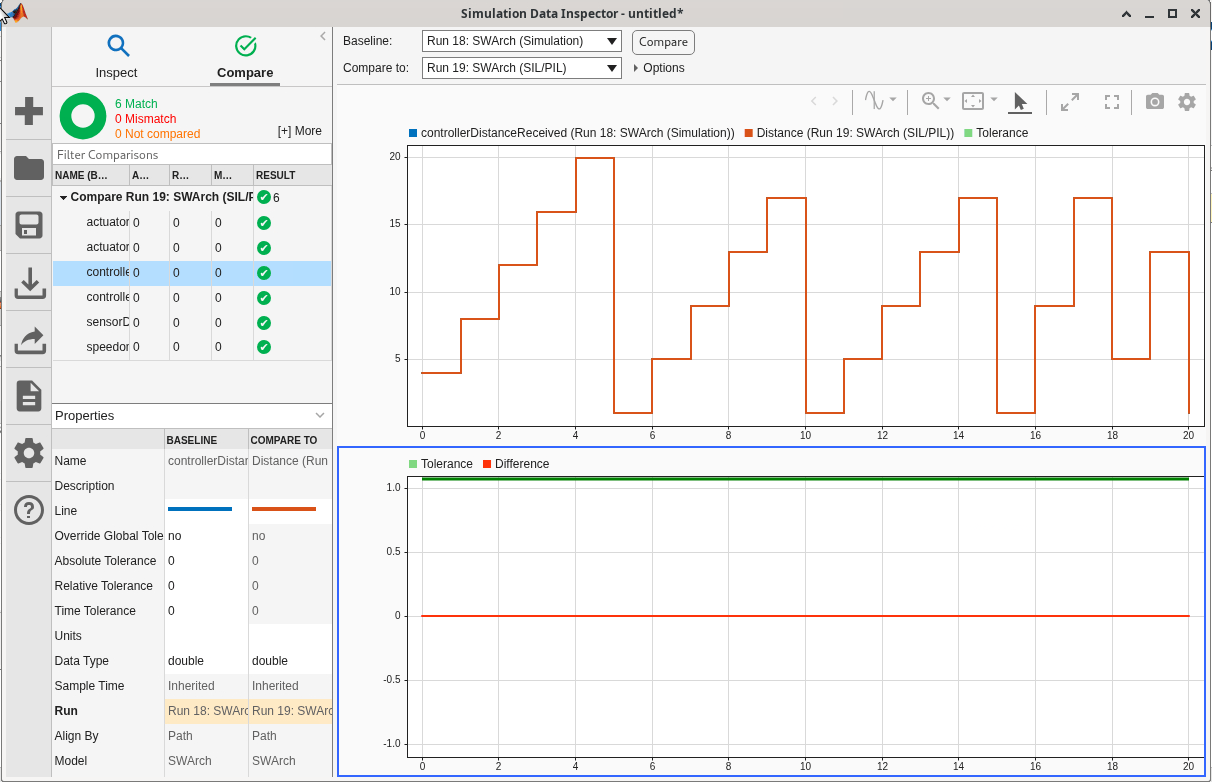The width and height of the screenshot is (1212, 782).
Task: Select the pointer arrow tool
Action: tap(1020, 101)
